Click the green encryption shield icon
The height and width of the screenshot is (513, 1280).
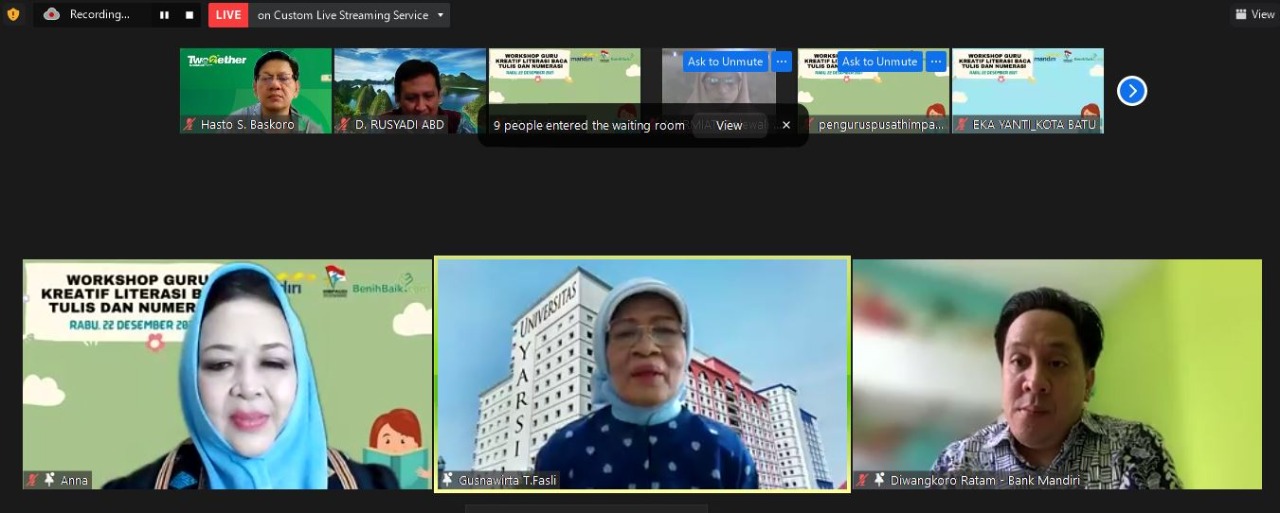pos(13,15)
